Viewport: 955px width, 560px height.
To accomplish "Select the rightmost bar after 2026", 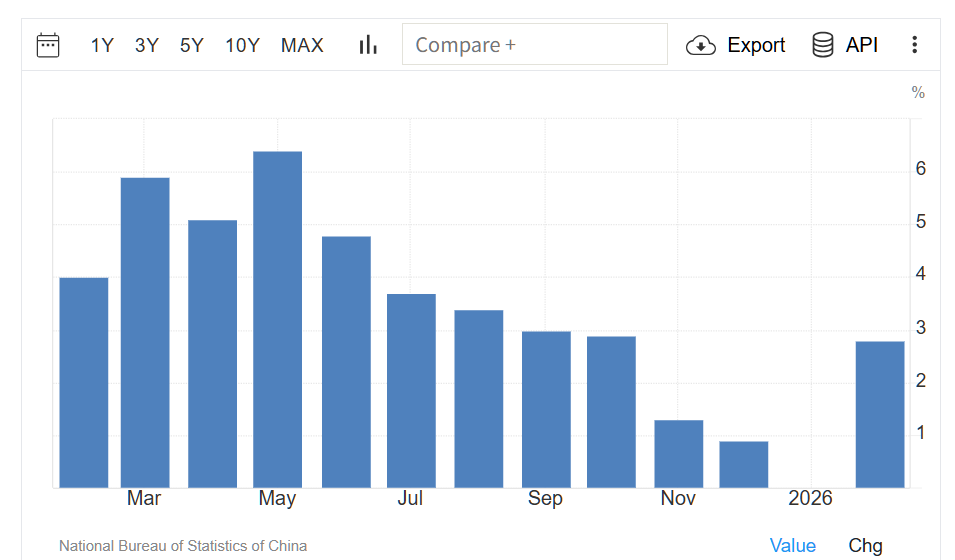I will [x=880, y=415].
